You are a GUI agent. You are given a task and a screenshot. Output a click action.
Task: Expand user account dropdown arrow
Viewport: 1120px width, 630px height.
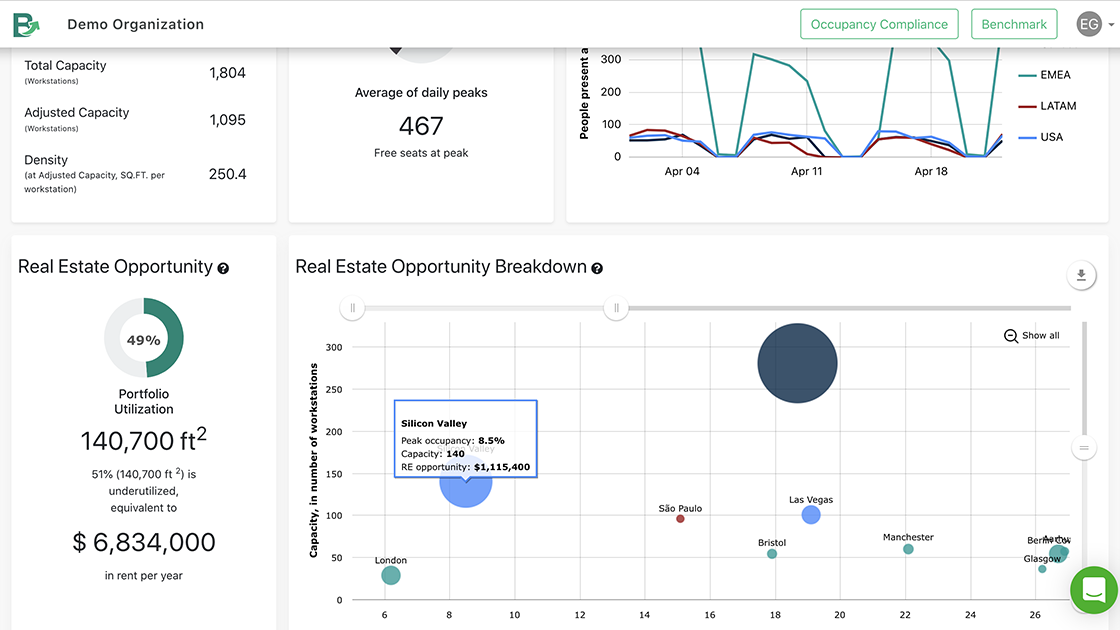click(1110, 25)
